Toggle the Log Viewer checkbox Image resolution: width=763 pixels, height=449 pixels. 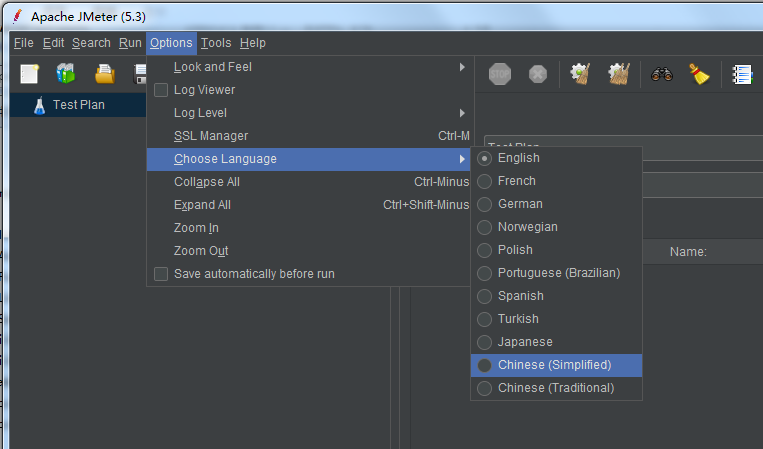coord(161,90)
